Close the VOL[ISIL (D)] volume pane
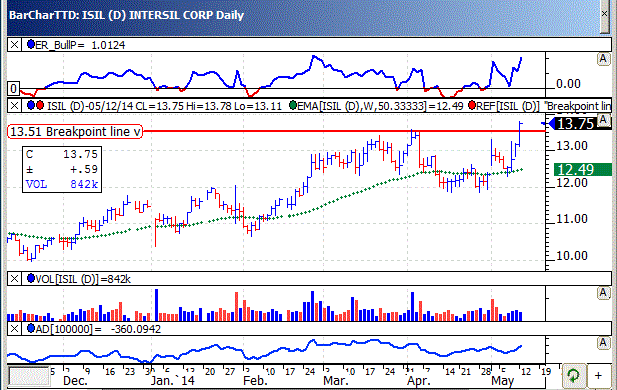 click(15, 279)
